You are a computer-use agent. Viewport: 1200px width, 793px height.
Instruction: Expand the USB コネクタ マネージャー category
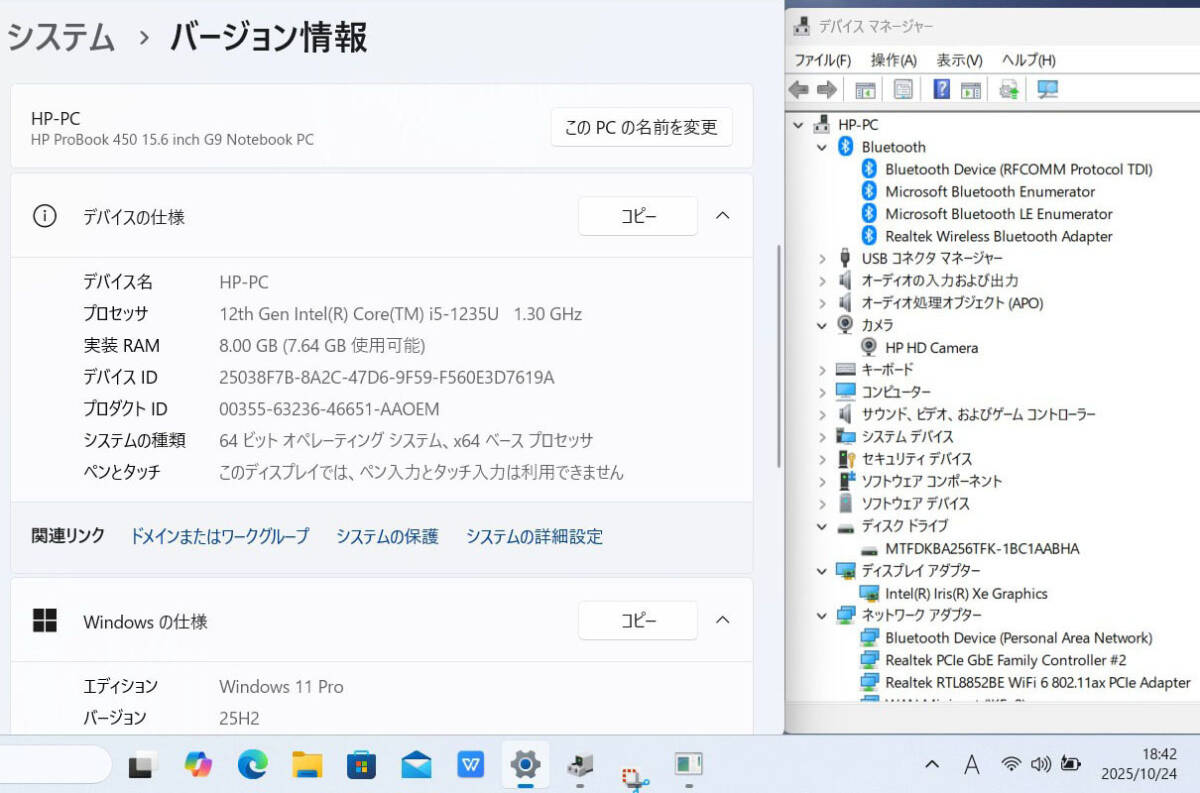[x=822, y=259]
